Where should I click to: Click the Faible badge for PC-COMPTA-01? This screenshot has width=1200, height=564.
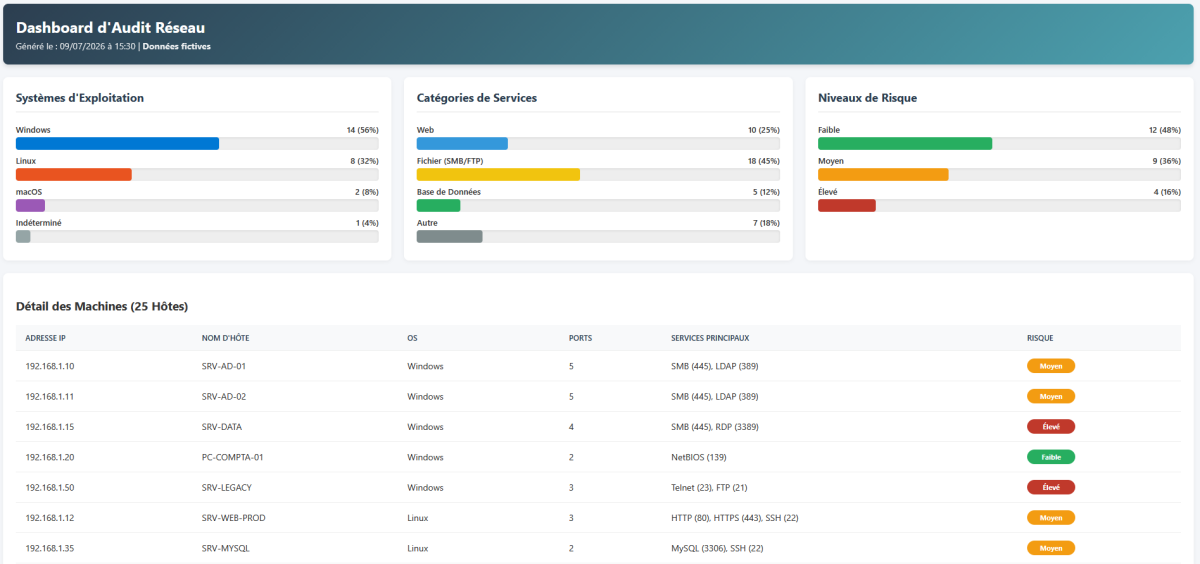[1051, 457]
